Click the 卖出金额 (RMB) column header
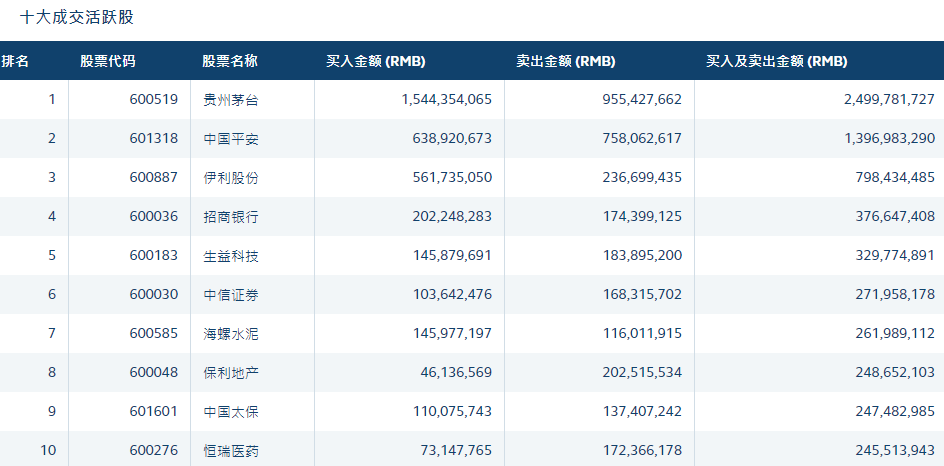Viewport: 944px width, 466px height. pyautogui.click(x=566, y=61)
